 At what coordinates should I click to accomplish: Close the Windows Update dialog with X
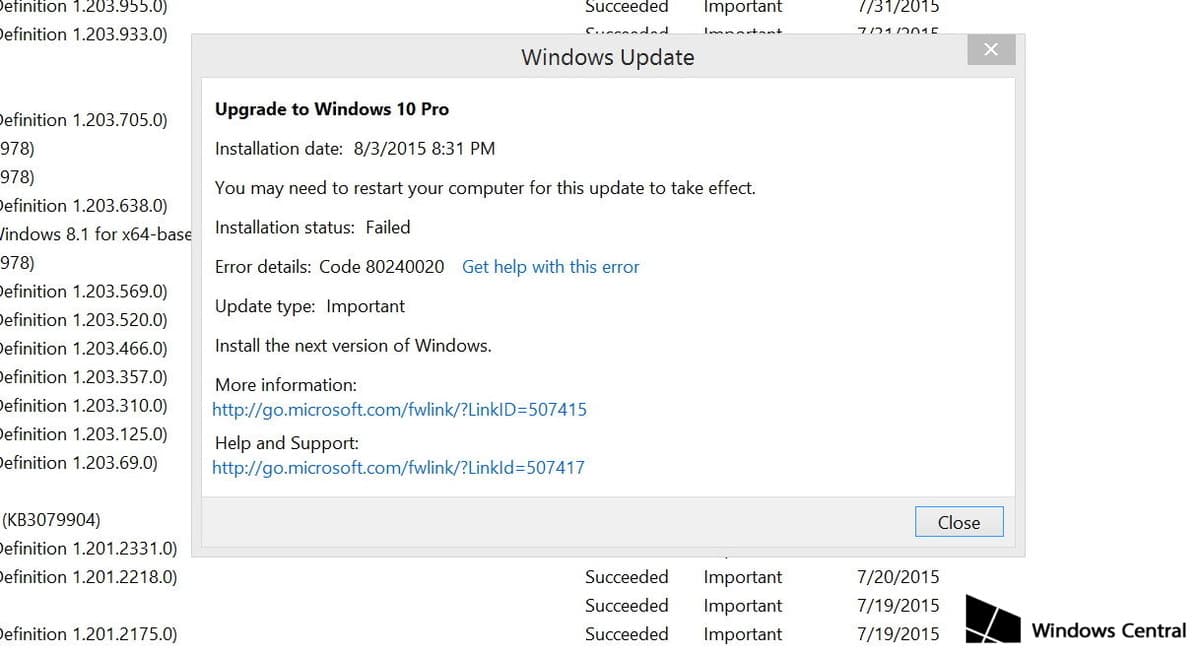[990, 50]
